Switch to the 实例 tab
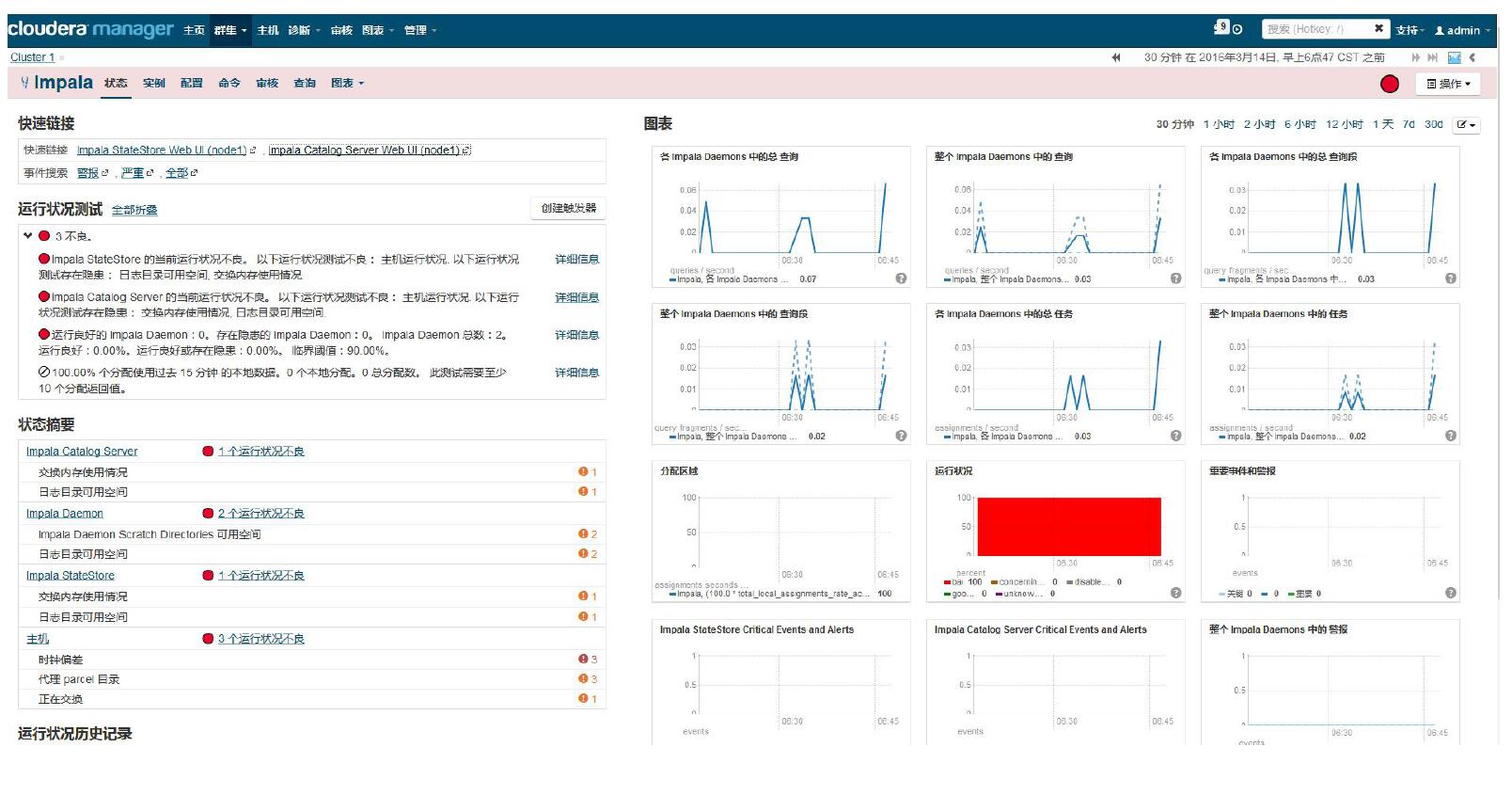Image resolution: width=1512 pixels, height=795 pixels. 153,83
